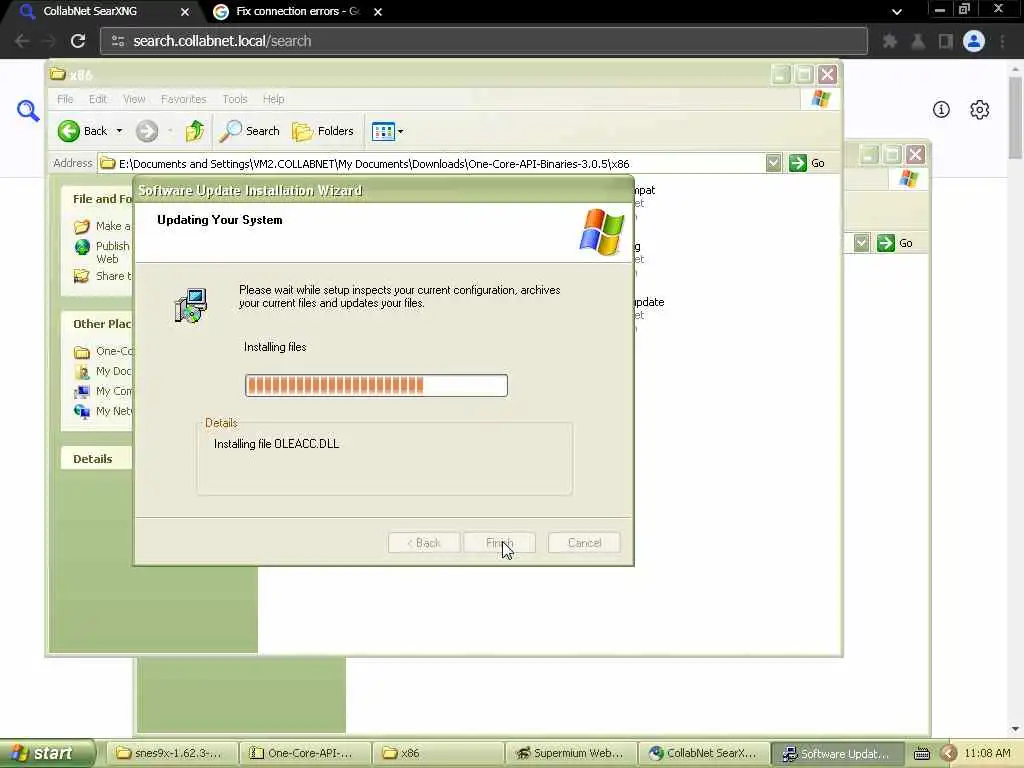
Task: Close the CollabNet SearXNG tab
Action: (x=185, y=12)
